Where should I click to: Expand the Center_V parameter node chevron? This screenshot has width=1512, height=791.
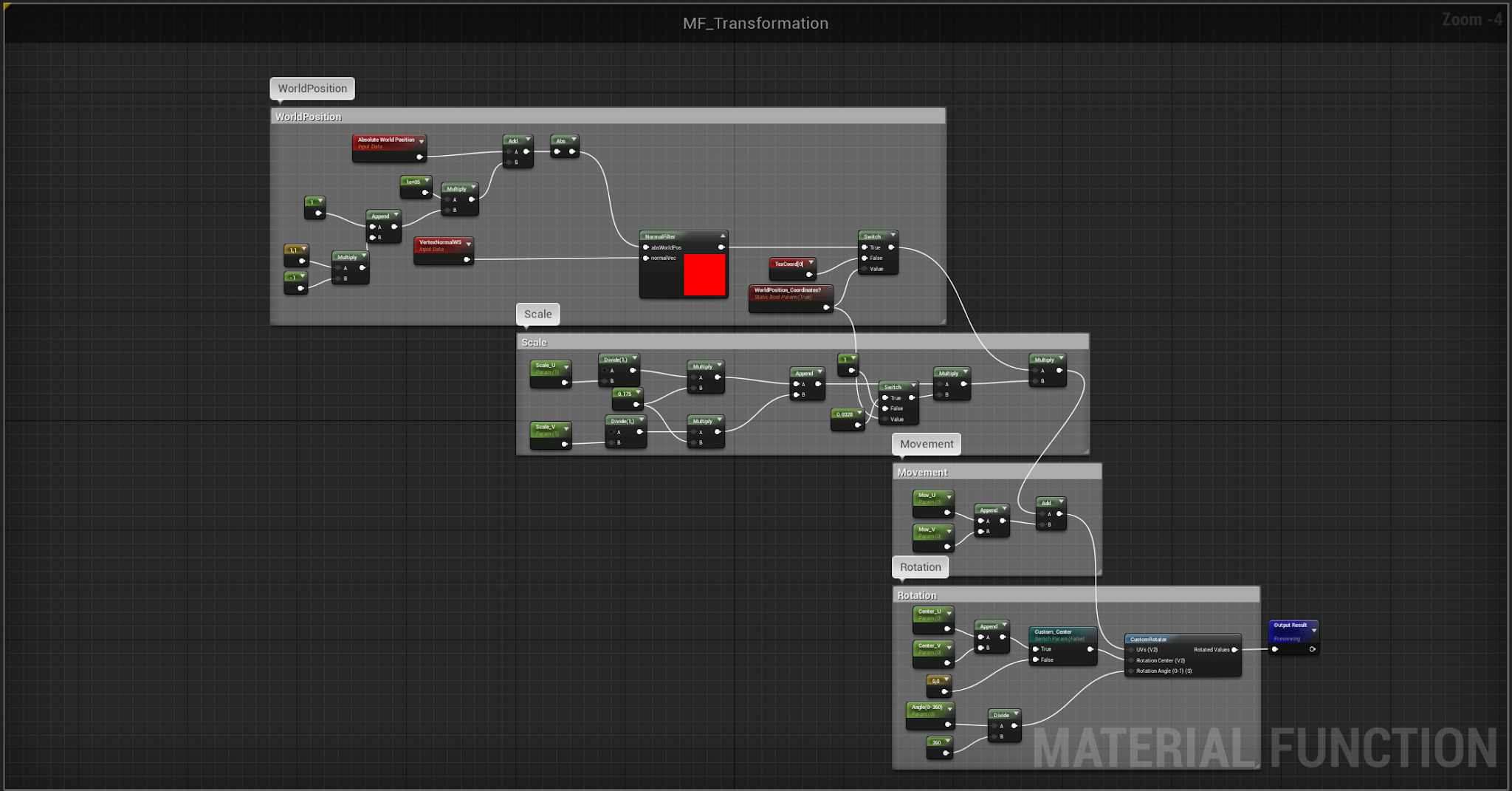pyautogui.click(x=949, y=648)
